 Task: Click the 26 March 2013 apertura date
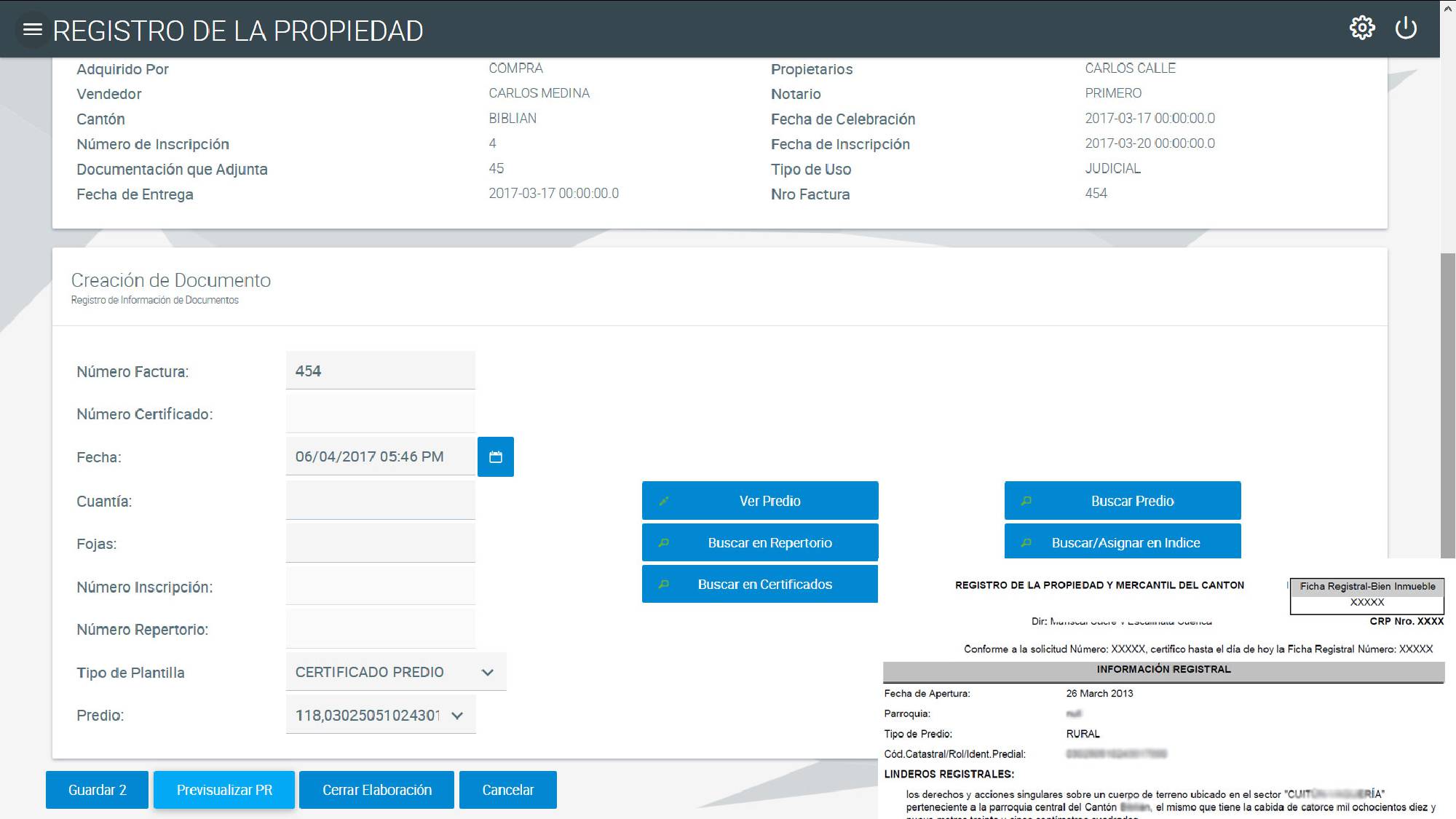(x=1099, y=693)
